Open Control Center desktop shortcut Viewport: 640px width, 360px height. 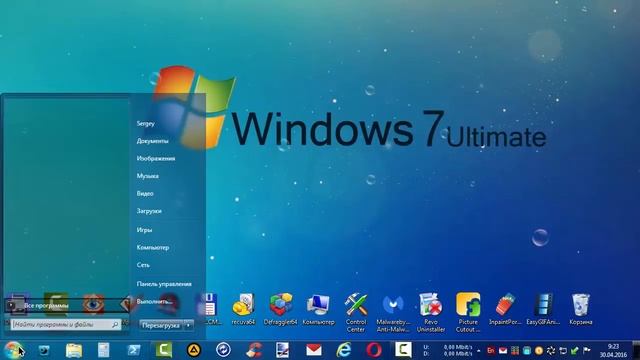click(356, 312)
